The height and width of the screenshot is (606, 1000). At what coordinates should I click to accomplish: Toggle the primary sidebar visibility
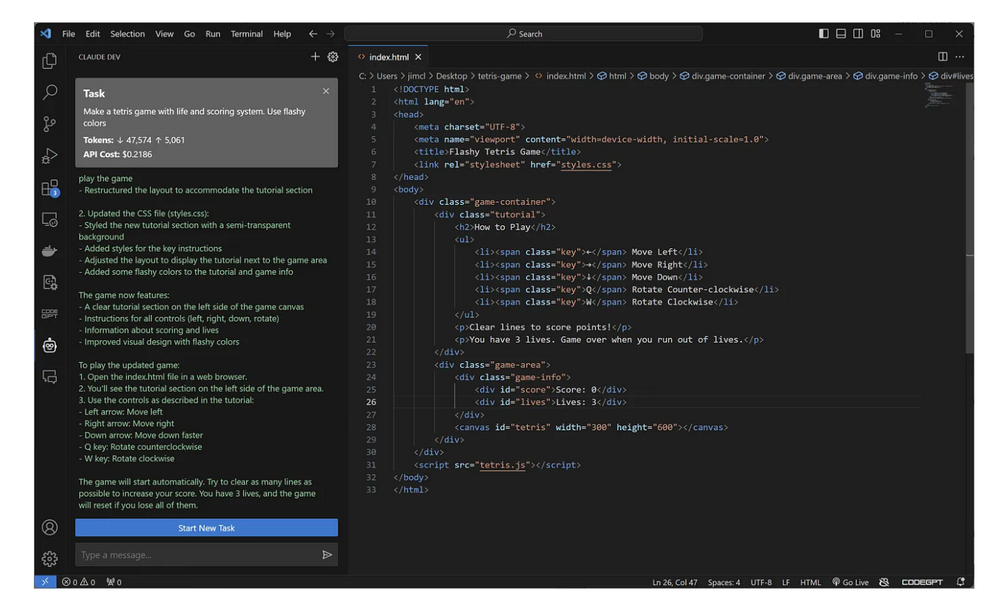click(x=824, y=33)
